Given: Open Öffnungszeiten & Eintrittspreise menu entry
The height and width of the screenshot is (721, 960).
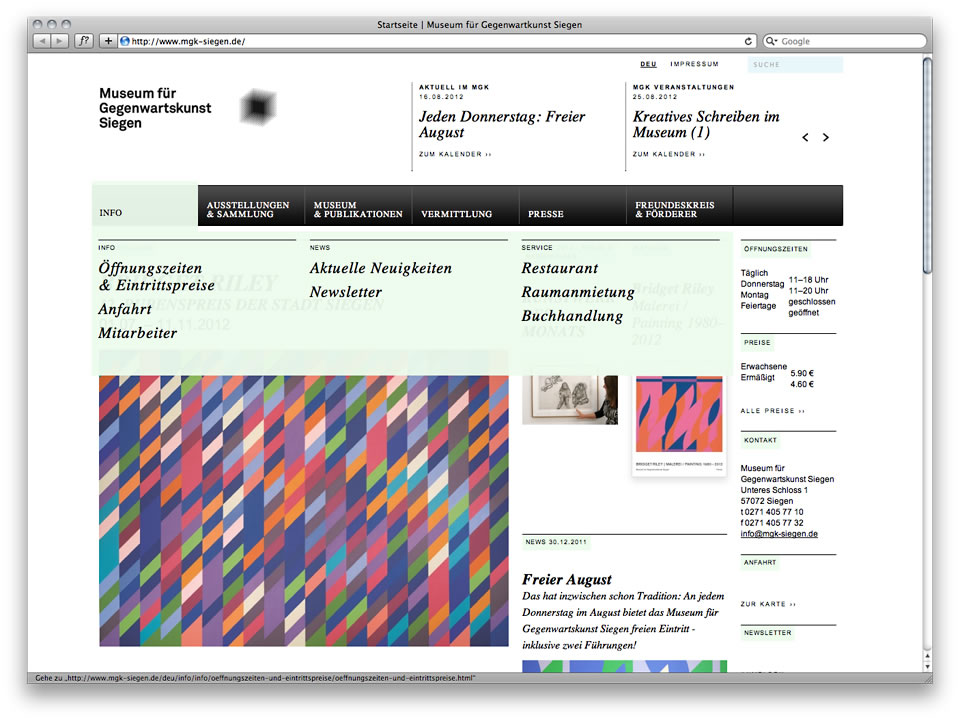Looking at the screenshot, I should coord(157,277).
